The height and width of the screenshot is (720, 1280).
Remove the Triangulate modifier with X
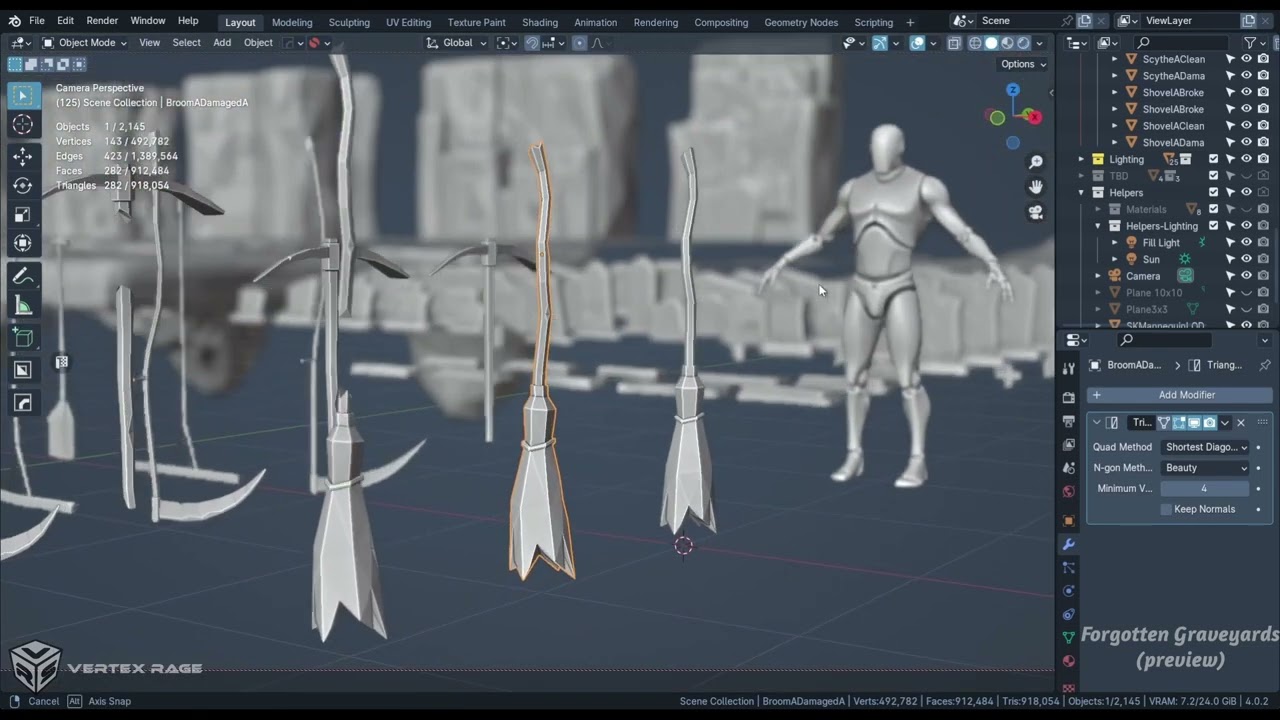(1241, 423)
